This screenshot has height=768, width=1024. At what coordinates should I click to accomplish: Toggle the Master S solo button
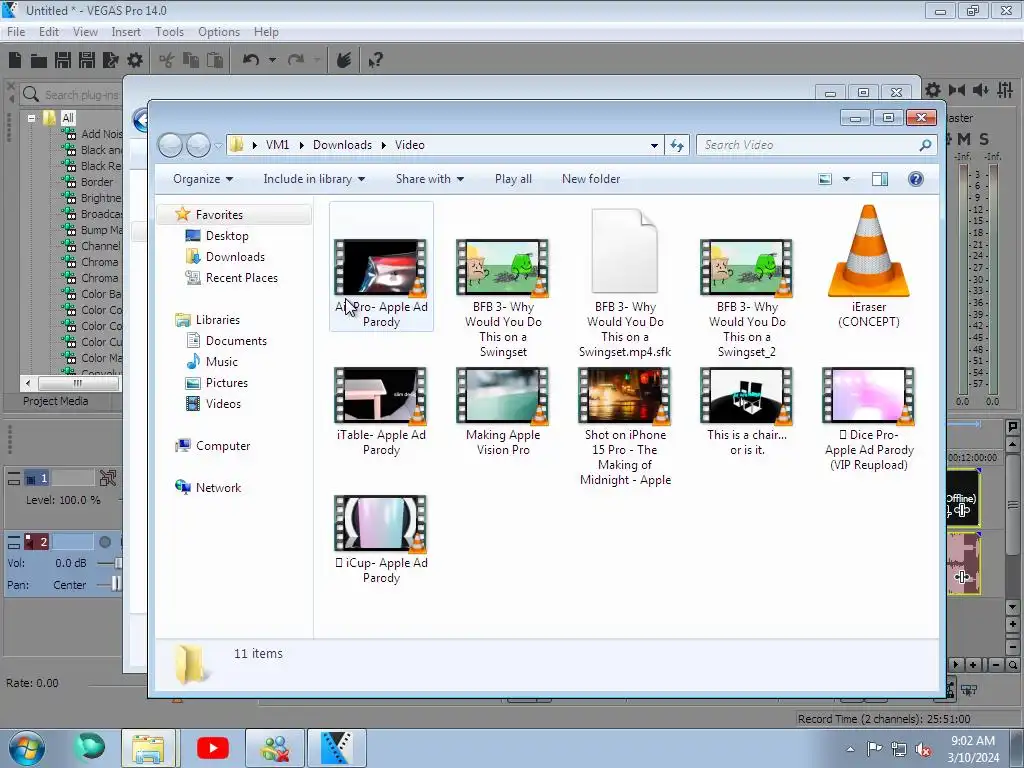[x=984, y=138]
